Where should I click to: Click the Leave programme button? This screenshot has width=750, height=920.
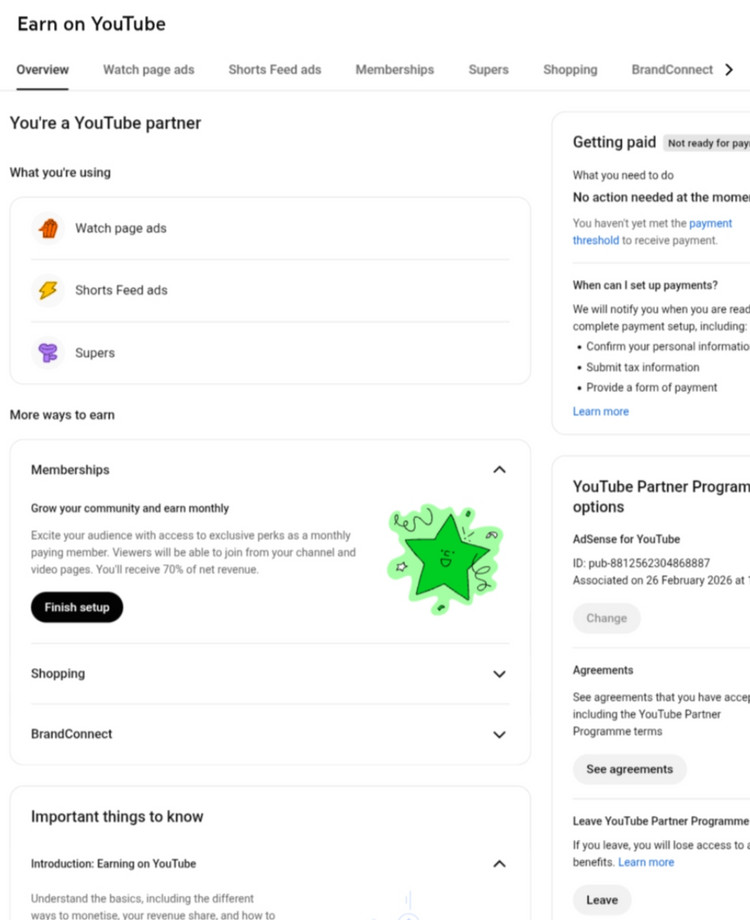click(602, 899)
